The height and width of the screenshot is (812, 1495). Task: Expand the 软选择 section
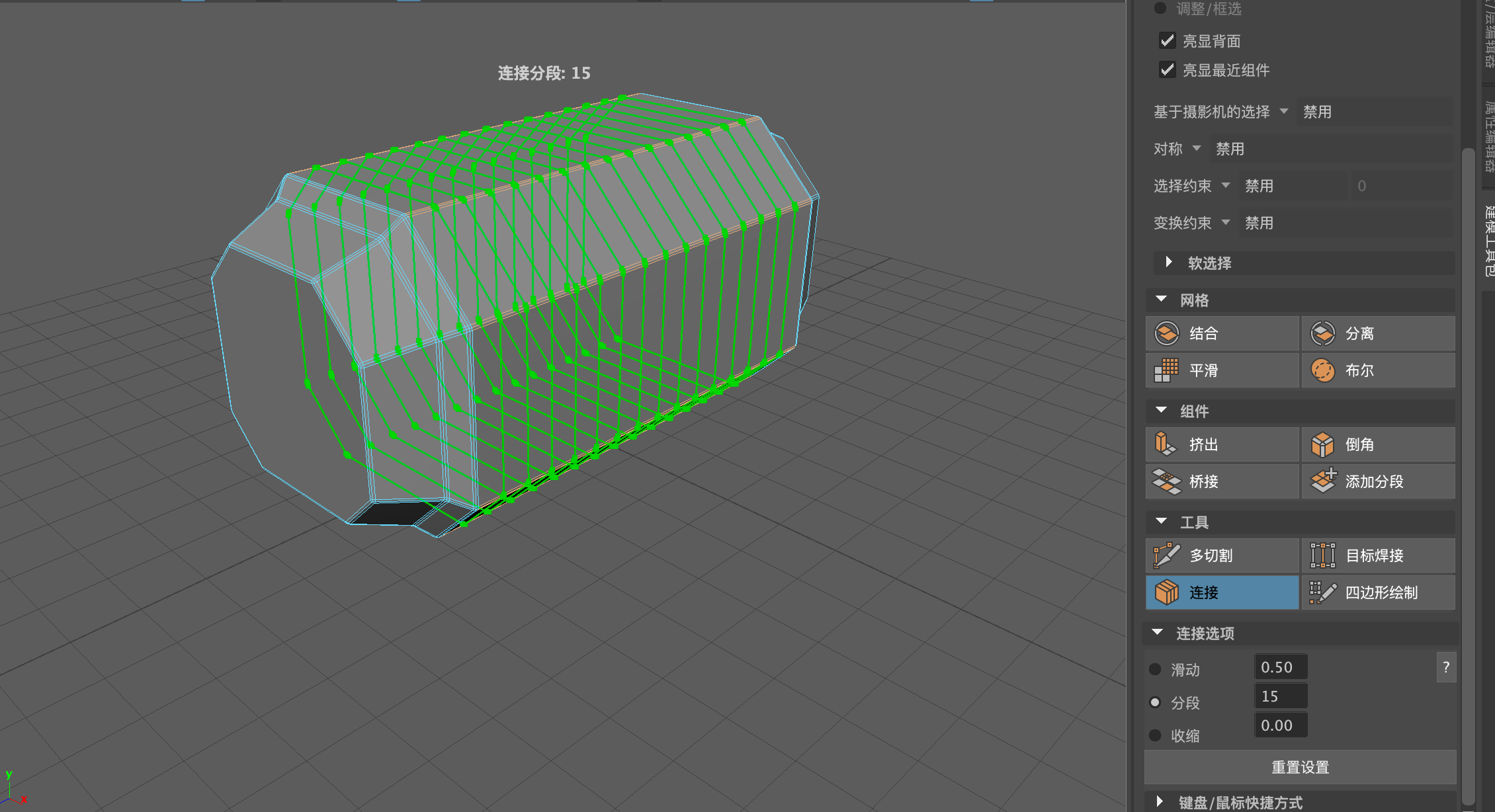pyautogui.click(x=1169, y=263)
